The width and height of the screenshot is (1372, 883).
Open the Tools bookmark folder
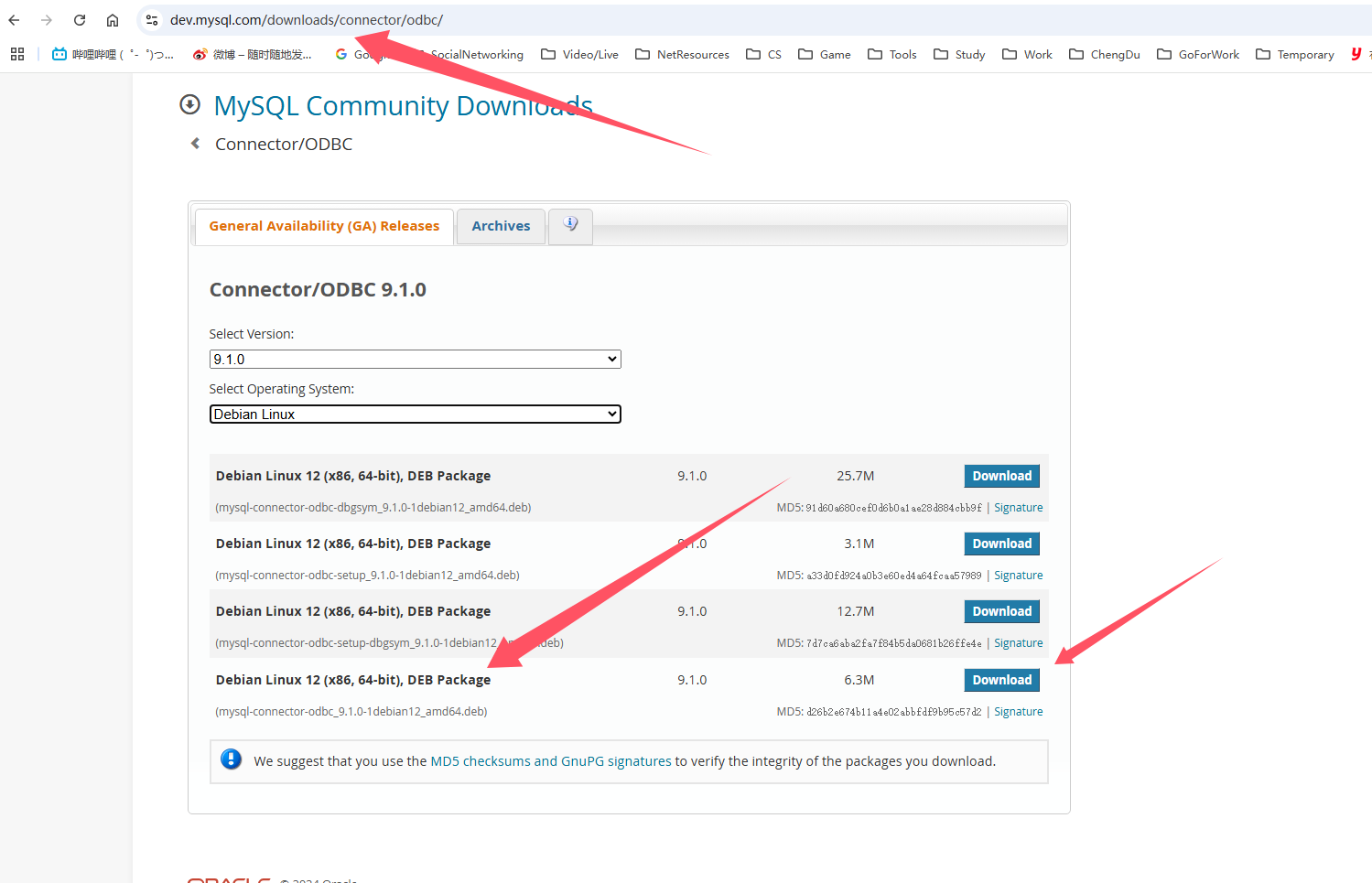pyautogui.click(x=892, y=54)
